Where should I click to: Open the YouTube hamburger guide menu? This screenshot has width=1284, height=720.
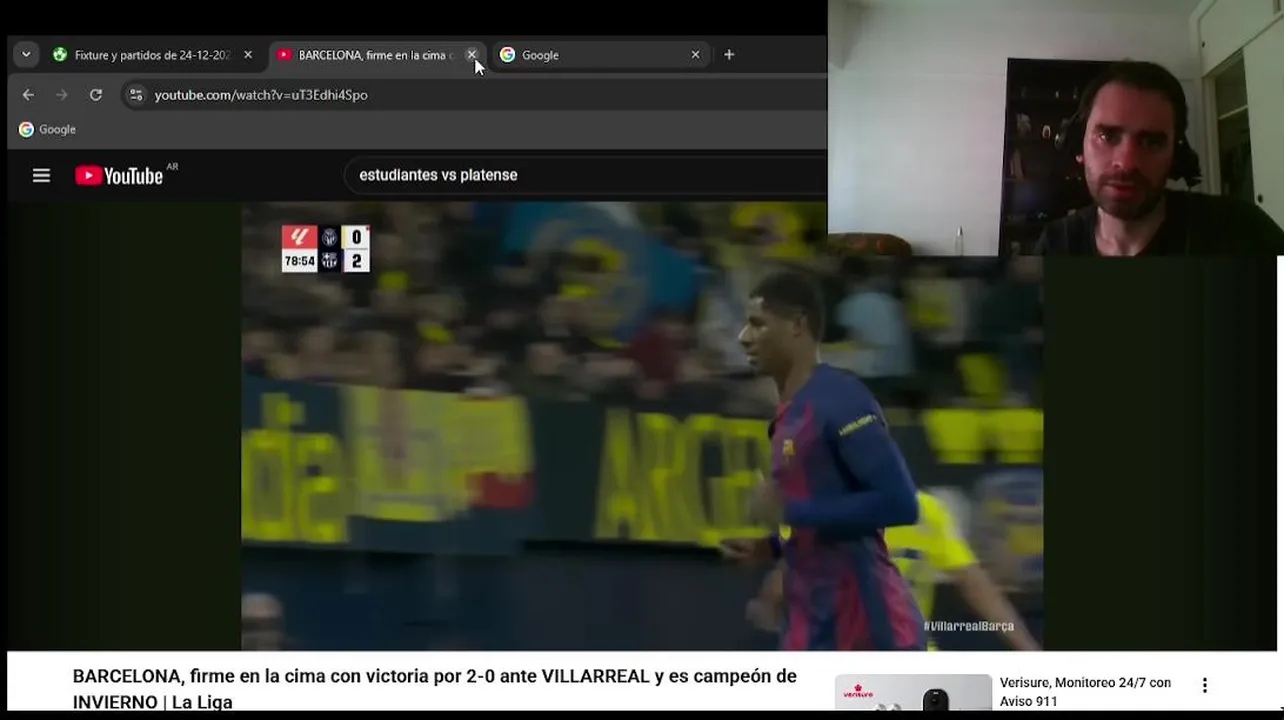41,176
